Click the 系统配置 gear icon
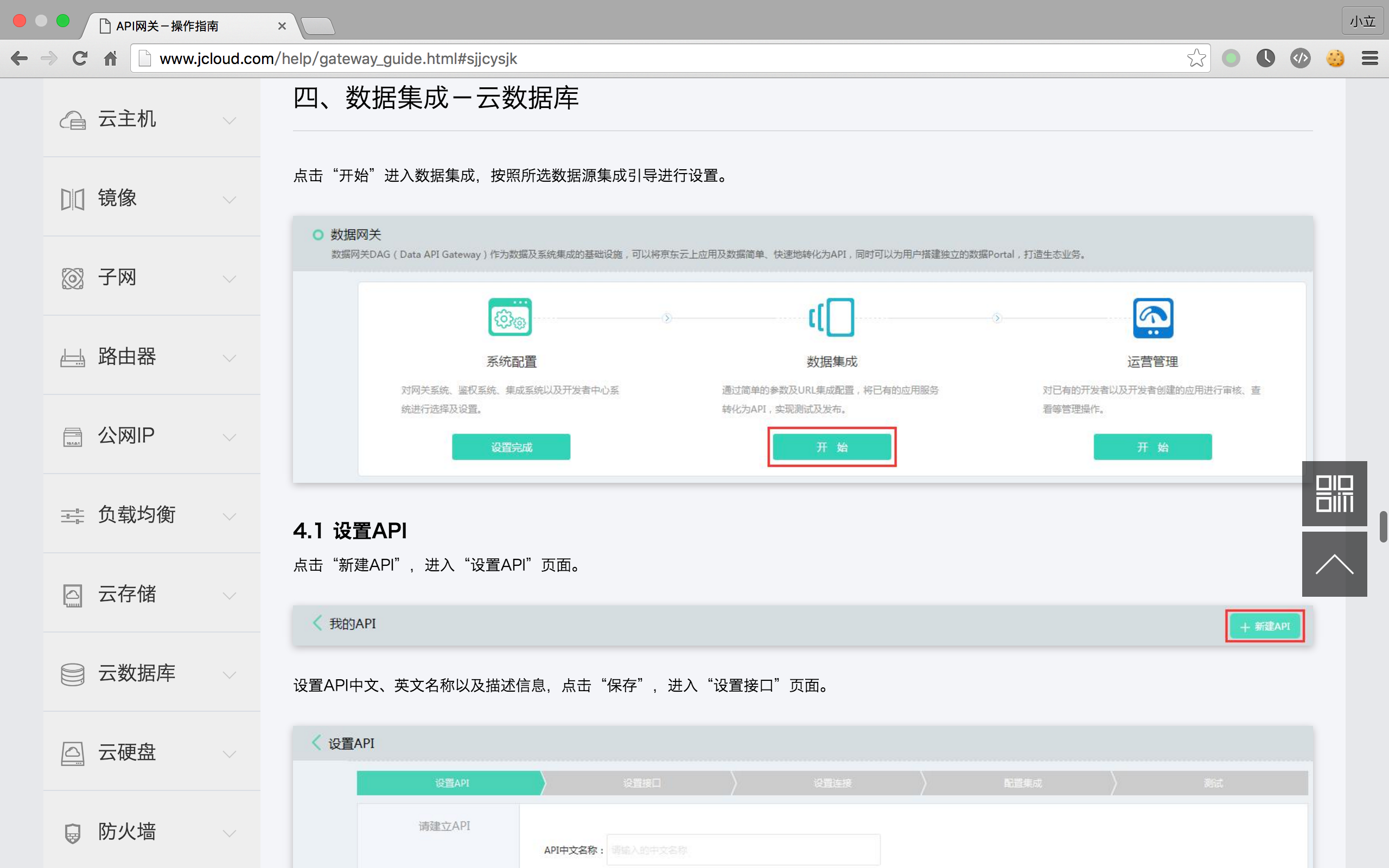 coord(509,317)
